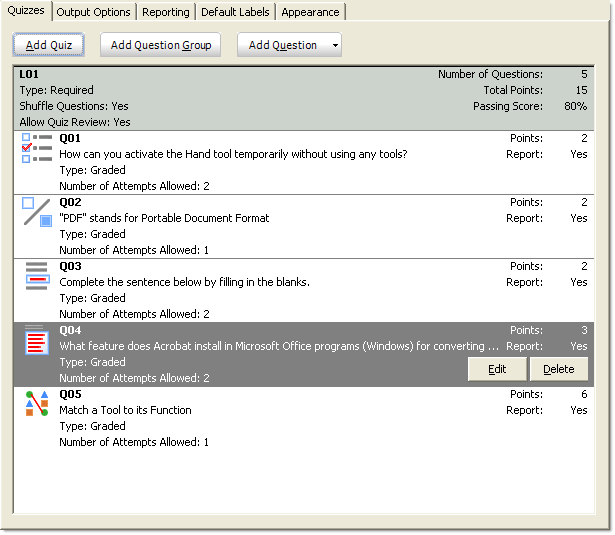Click the Q04 short answer question icon
Image resolution: width=615 pixels, height=535 pixels.
(x=37, y=341)
